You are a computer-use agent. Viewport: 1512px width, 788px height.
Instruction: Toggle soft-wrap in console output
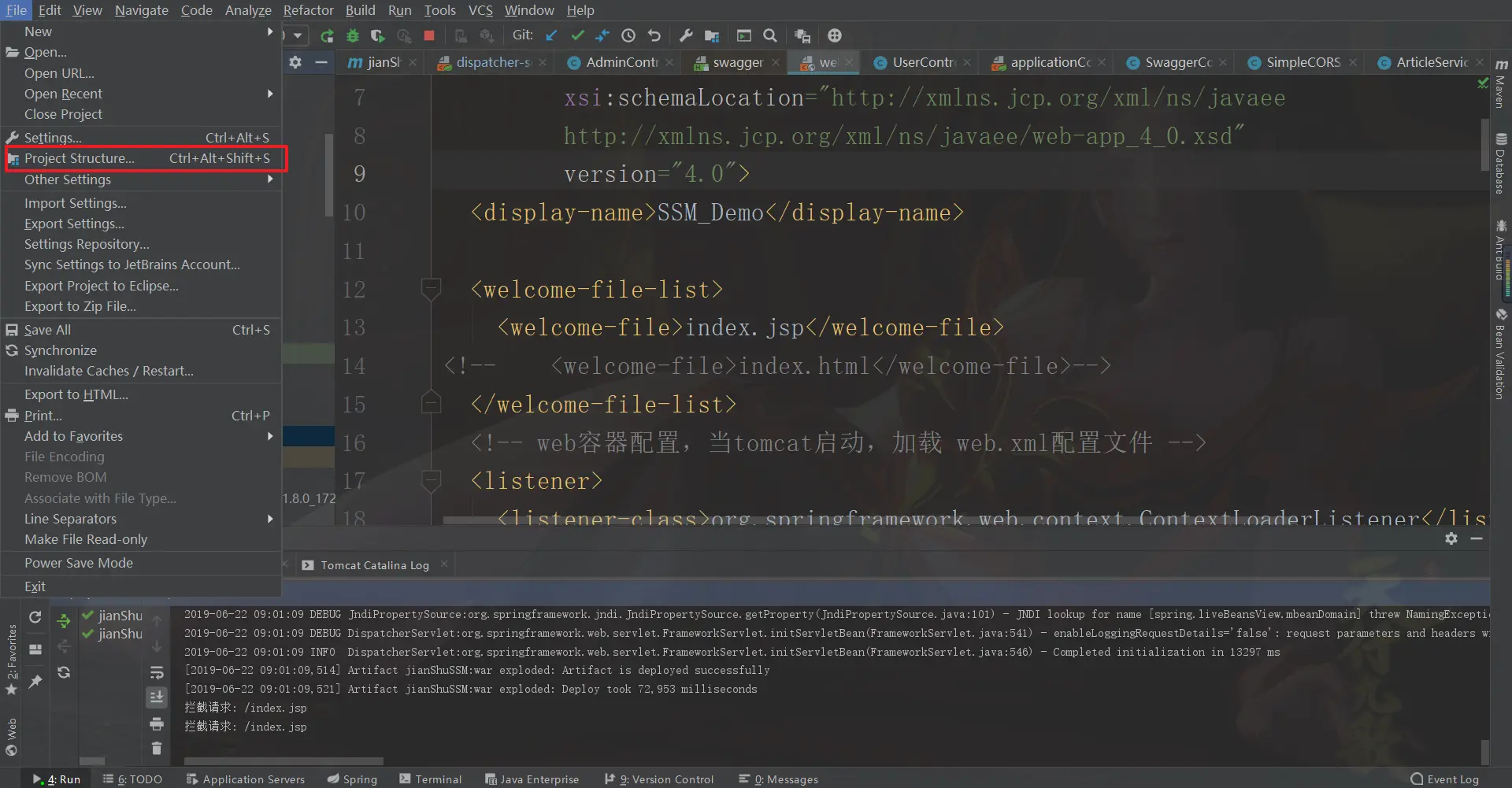click(157, 672)
